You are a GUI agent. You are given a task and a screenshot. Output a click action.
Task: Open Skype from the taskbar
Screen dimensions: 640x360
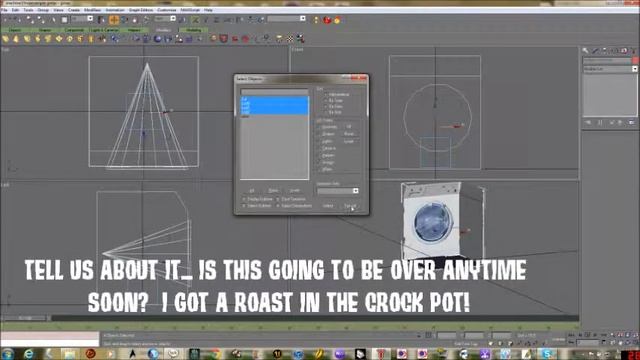(x=547, y=353)
